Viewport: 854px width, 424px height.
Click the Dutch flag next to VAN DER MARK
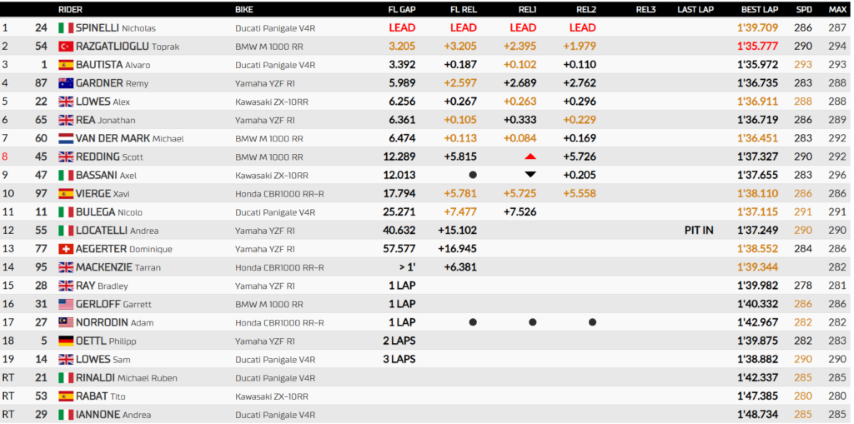click(x=66, y=138)
